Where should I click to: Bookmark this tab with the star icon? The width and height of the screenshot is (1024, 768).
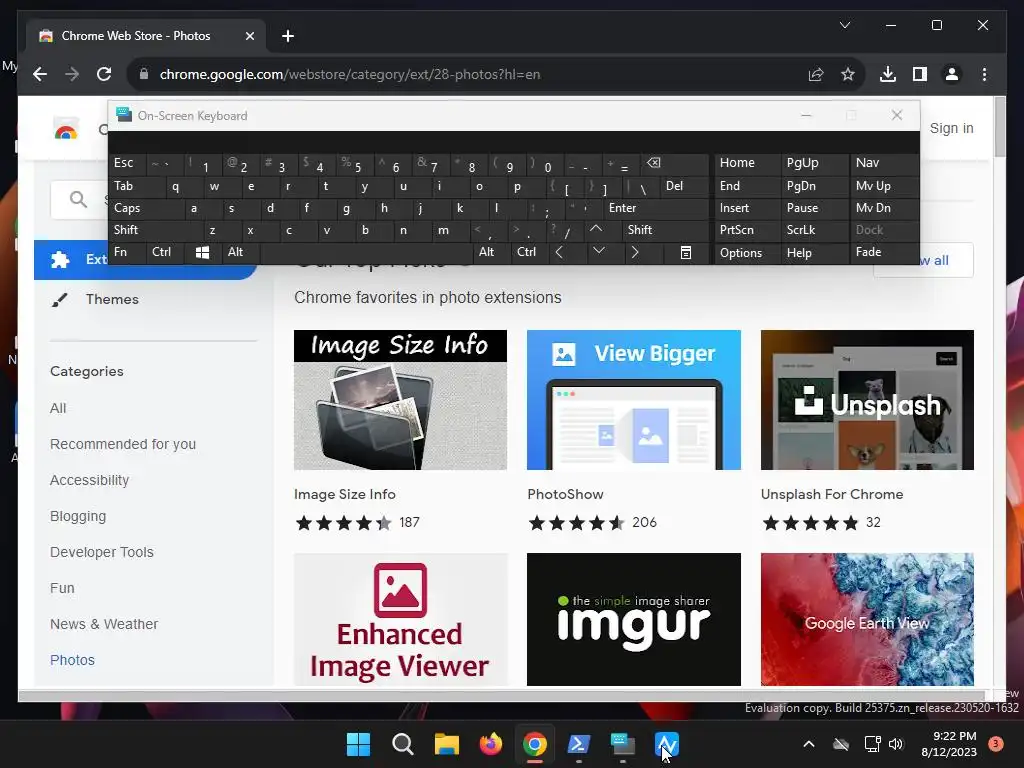(x=848, y=74)
